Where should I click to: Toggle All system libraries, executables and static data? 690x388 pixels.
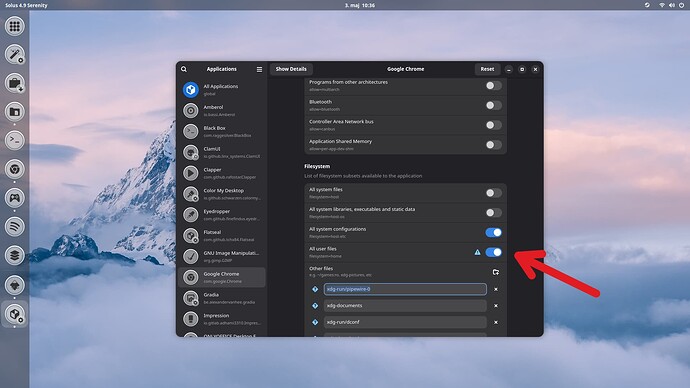(493, 212)
